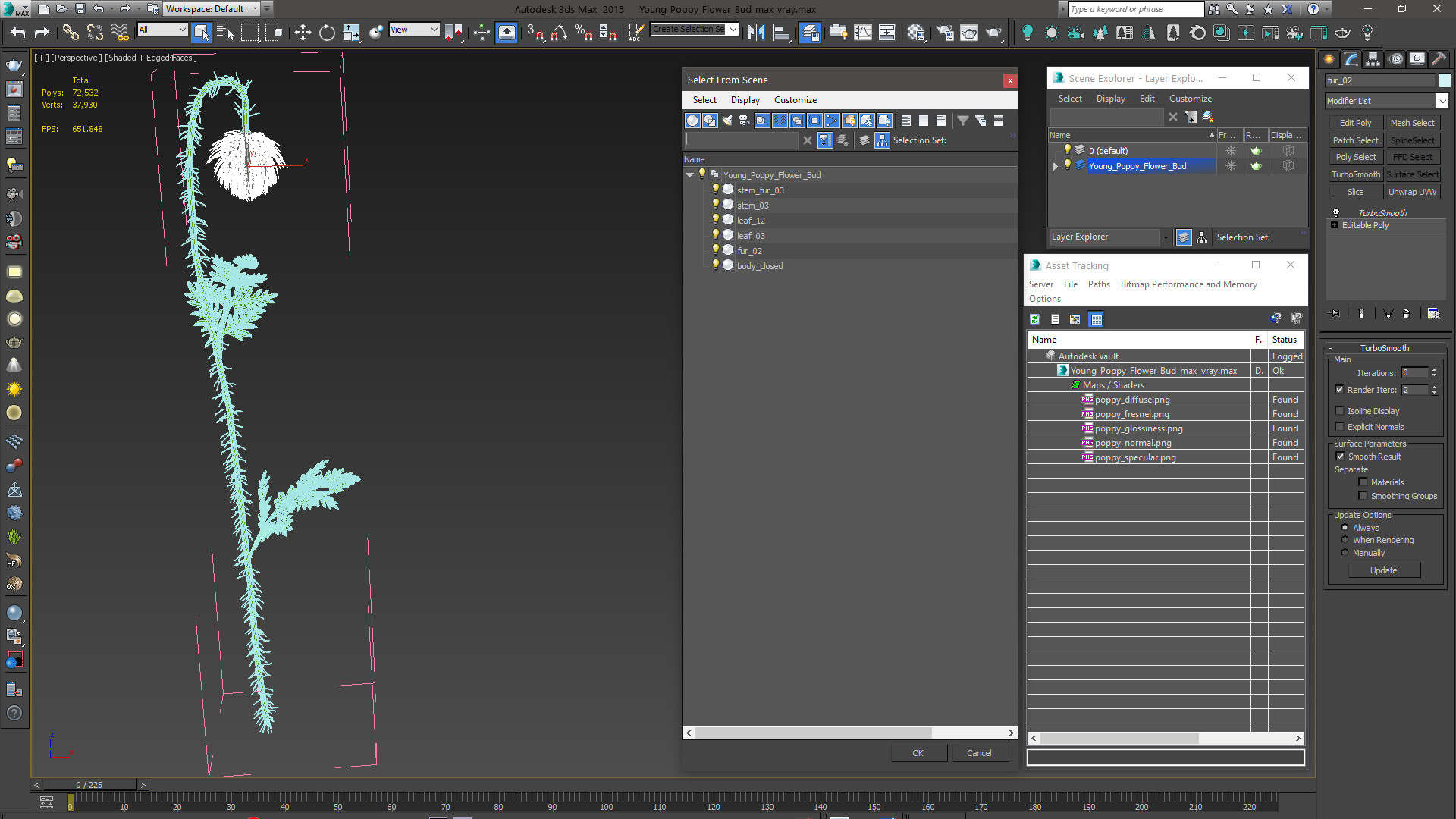Image resolution: width=1456 pixels, height=819 pixels.
Task: Open Options menu in Asset Tracking
Action: (x=1045, y=299)
